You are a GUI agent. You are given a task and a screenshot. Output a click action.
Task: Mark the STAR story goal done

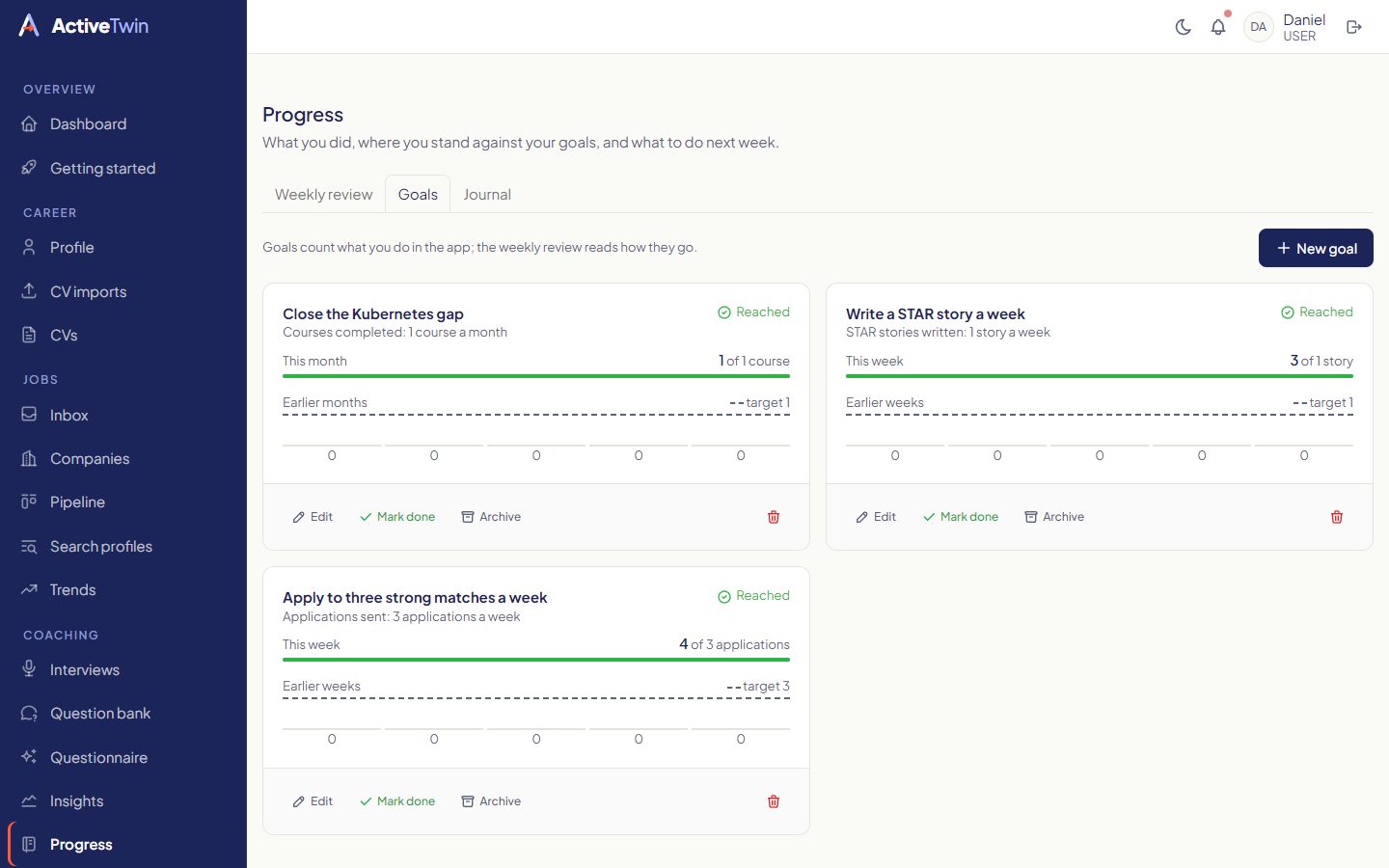point(961,517)
